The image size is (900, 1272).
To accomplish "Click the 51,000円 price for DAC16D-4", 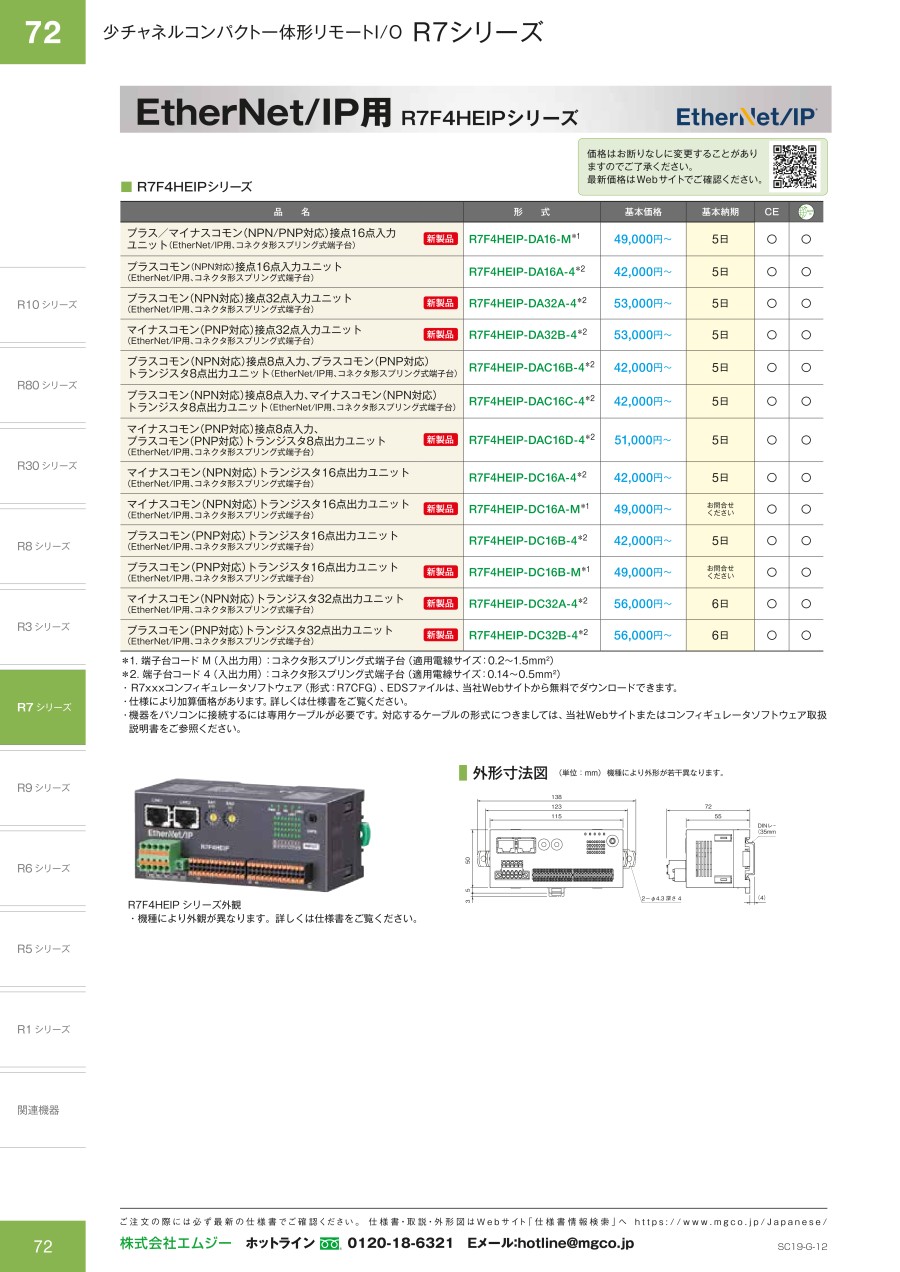I will (643, 439).
